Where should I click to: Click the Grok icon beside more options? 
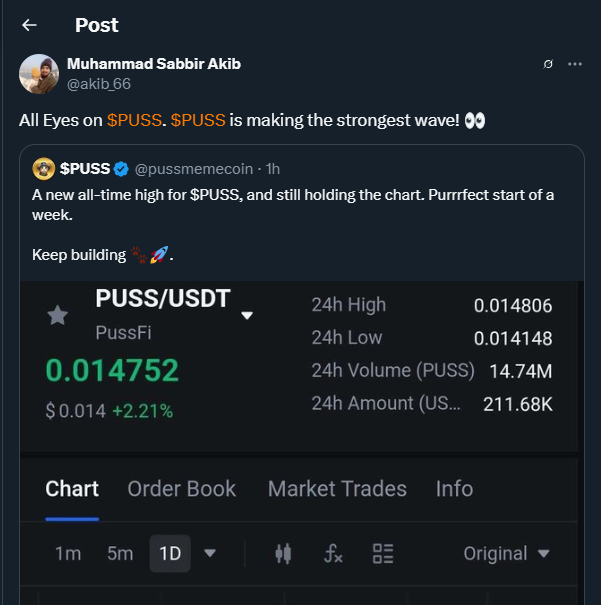coord(547,64)
